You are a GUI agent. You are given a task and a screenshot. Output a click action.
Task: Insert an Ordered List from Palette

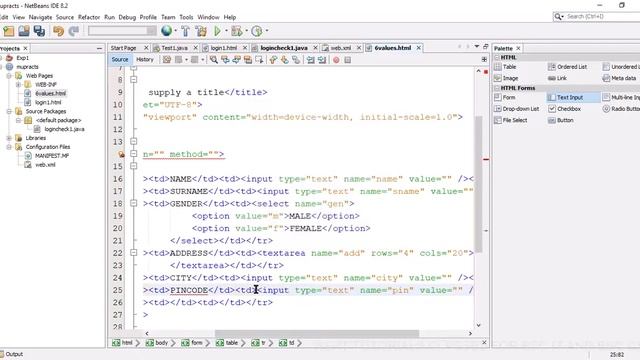tap(567, 67)
